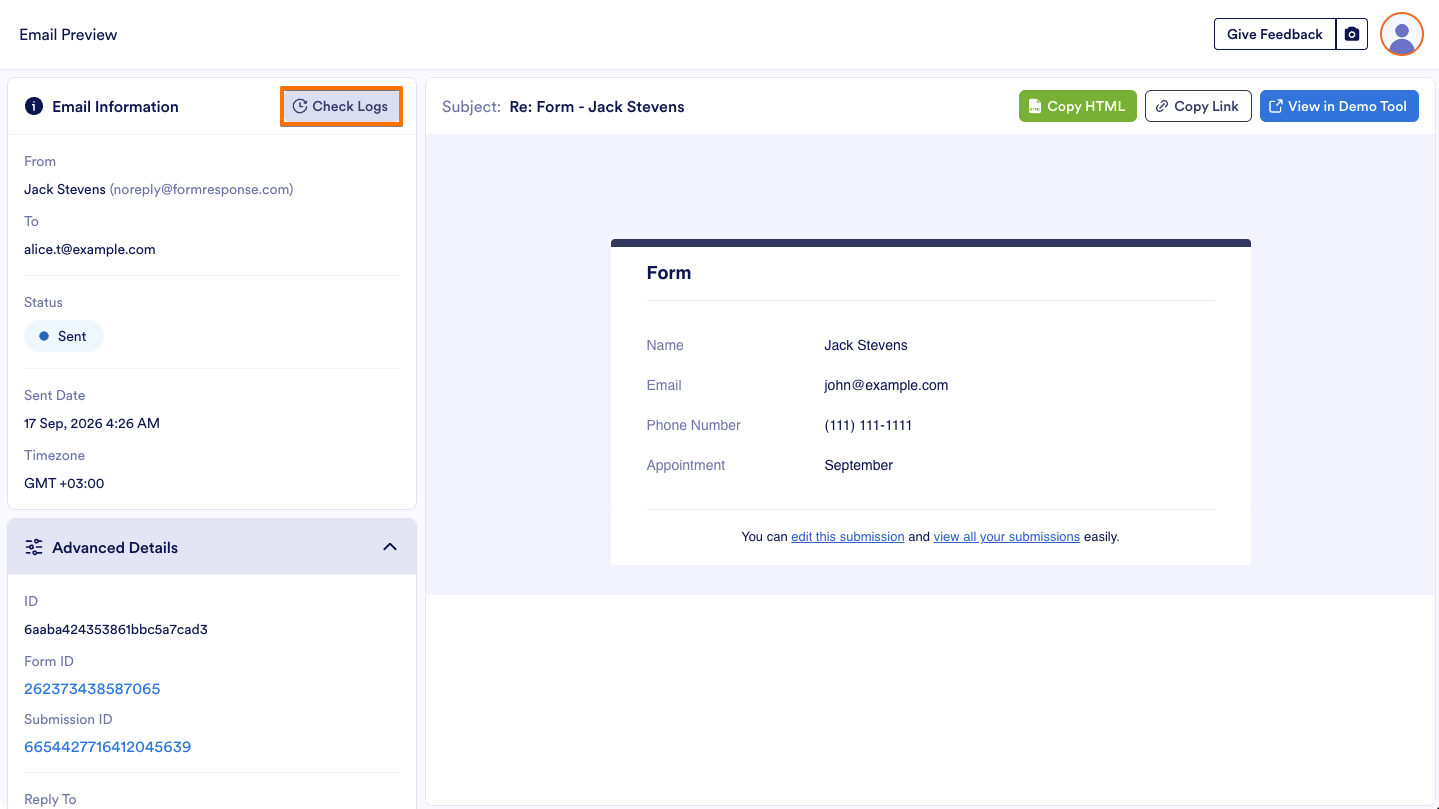1439x809 pixels.
Task: Click the sent date 17 Sep, 2026 4:26 AM
Action: coord(92,424)
